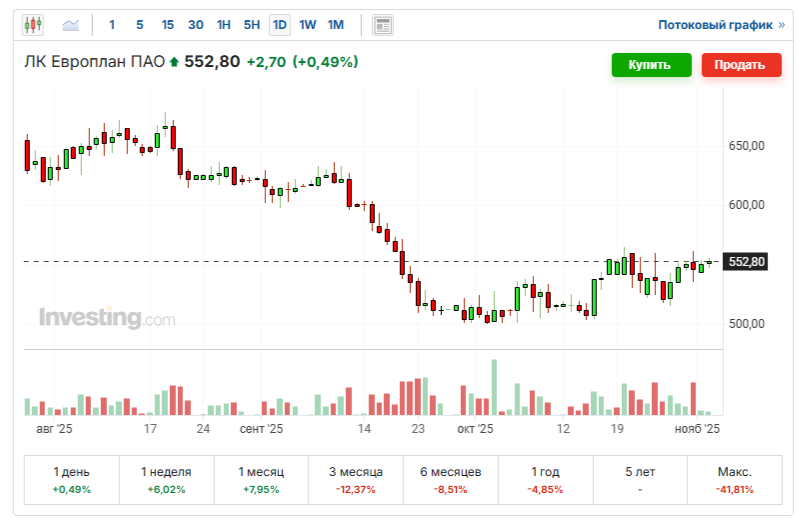Select the Макс. period
Screen dimensions: 797x519
point(734,480)
